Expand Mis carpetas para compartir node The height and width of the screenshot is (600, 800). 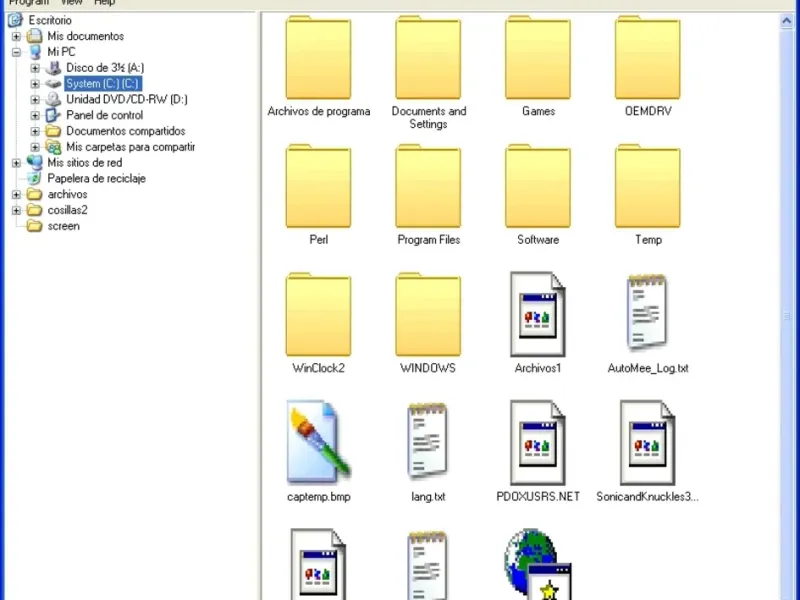[x=35, y=147]
